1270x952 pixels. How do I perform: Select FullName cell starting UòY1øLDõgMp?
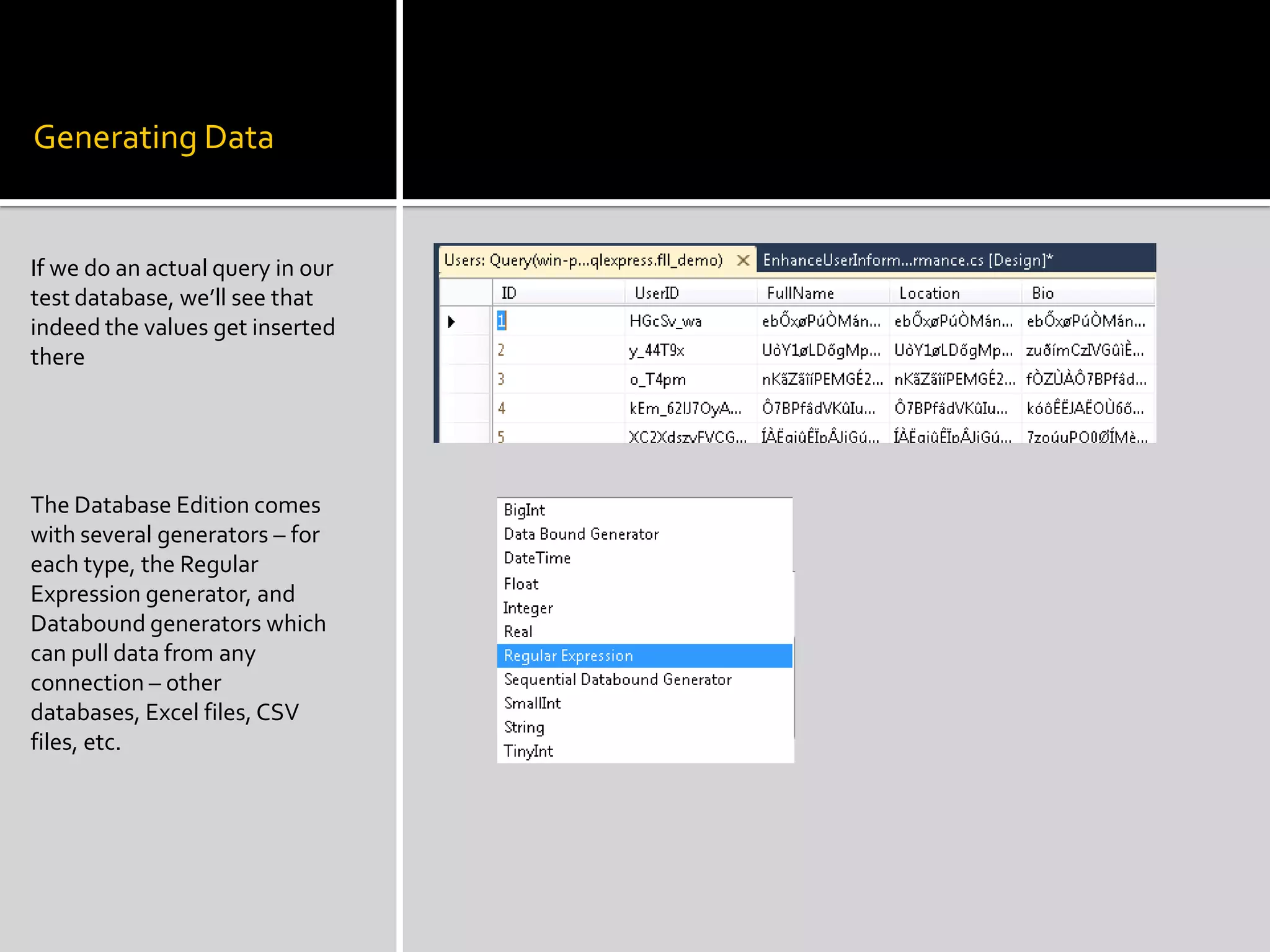(824, 350)
